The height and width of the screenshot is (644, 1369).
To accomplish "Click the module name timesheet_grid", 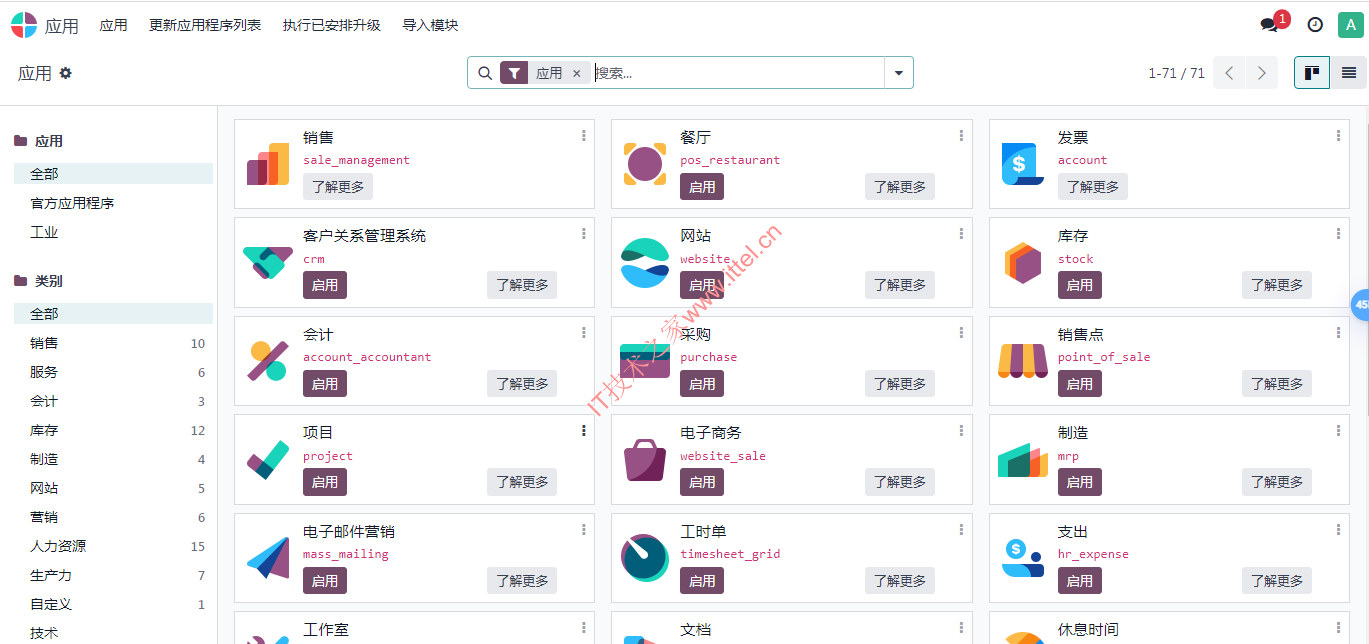I will [x=730, y=554].
